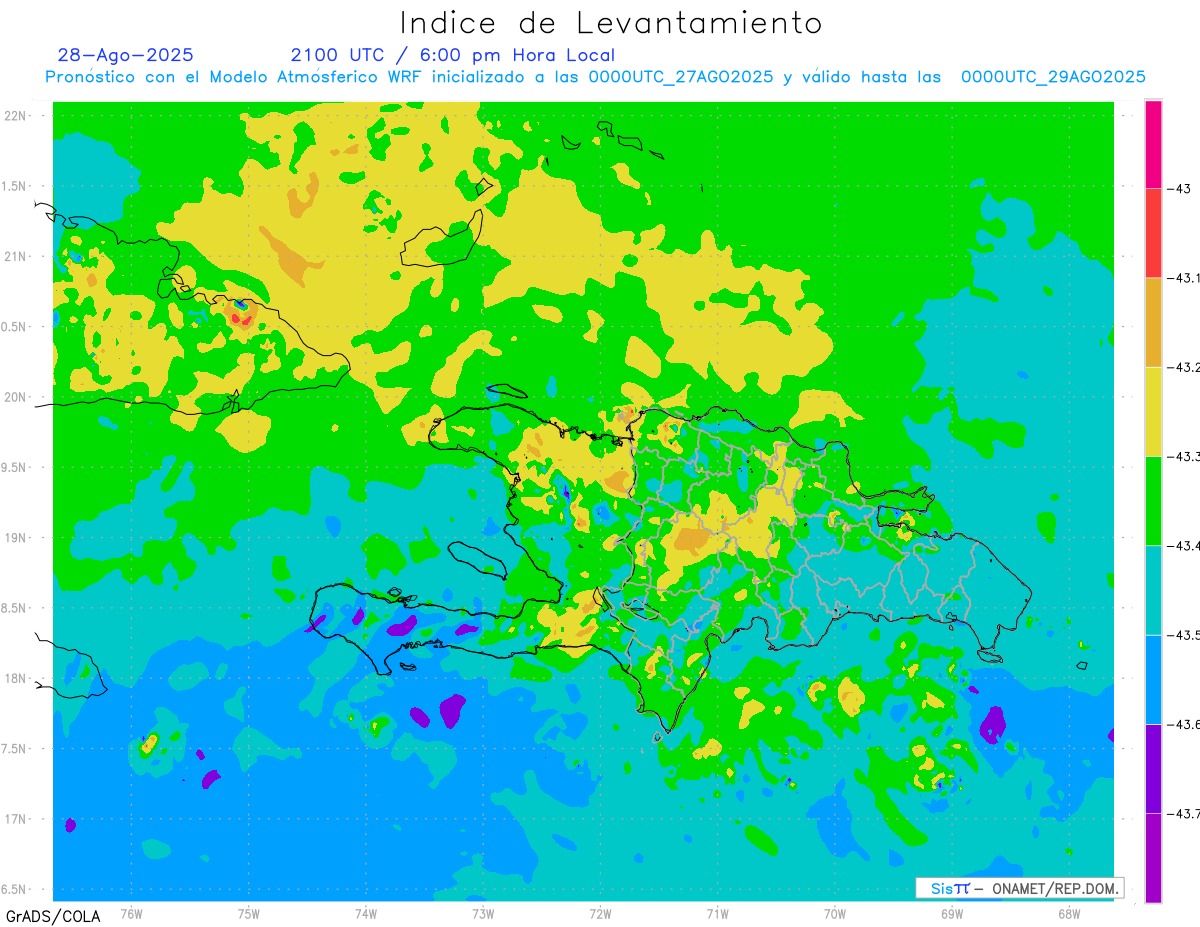This screenshot has width=1200, height=927.
Task: Click the '21N' latitude label
Action: (x=15, y=256)
